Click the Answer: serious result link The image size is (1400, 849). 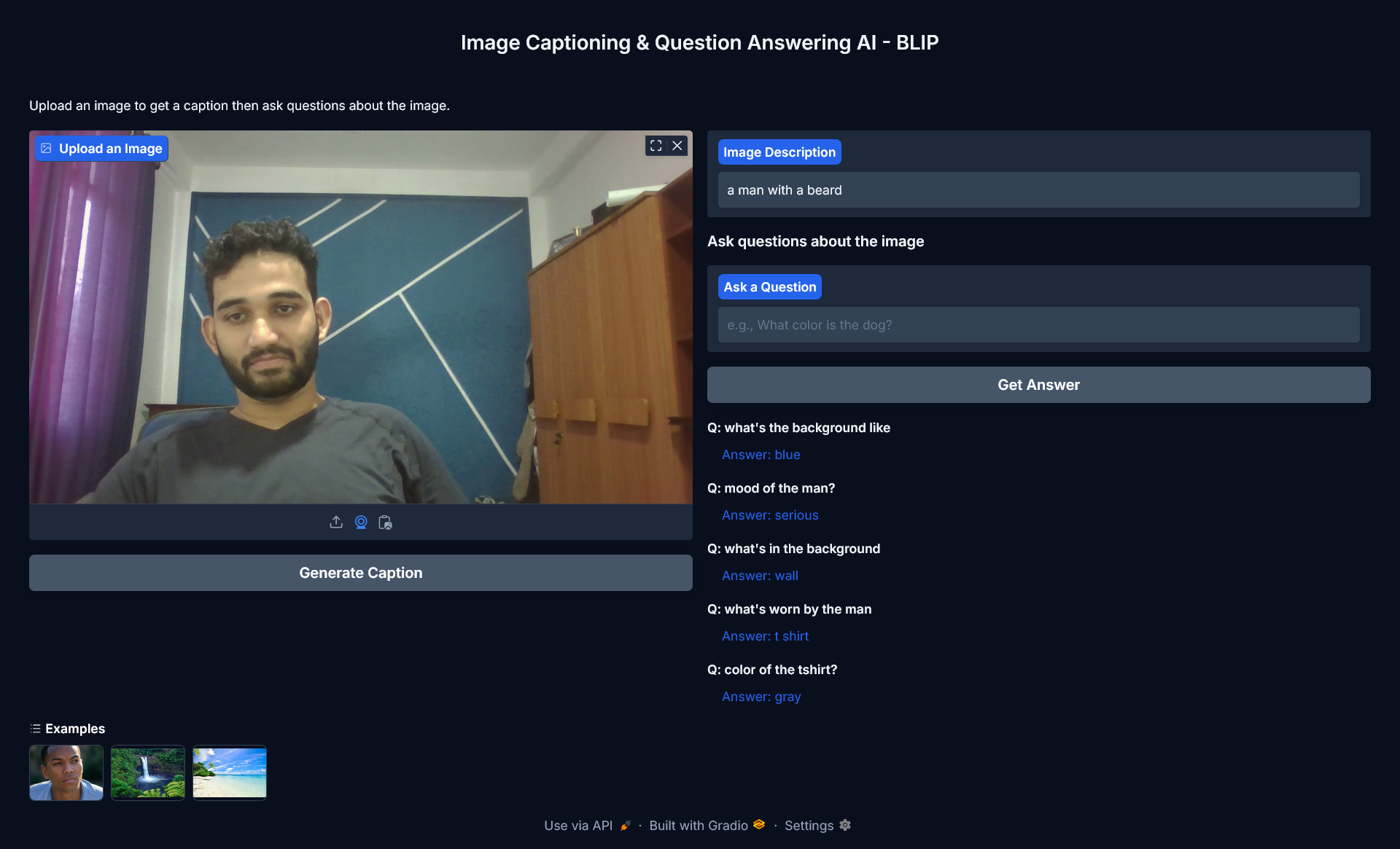(x=770, y=515)
